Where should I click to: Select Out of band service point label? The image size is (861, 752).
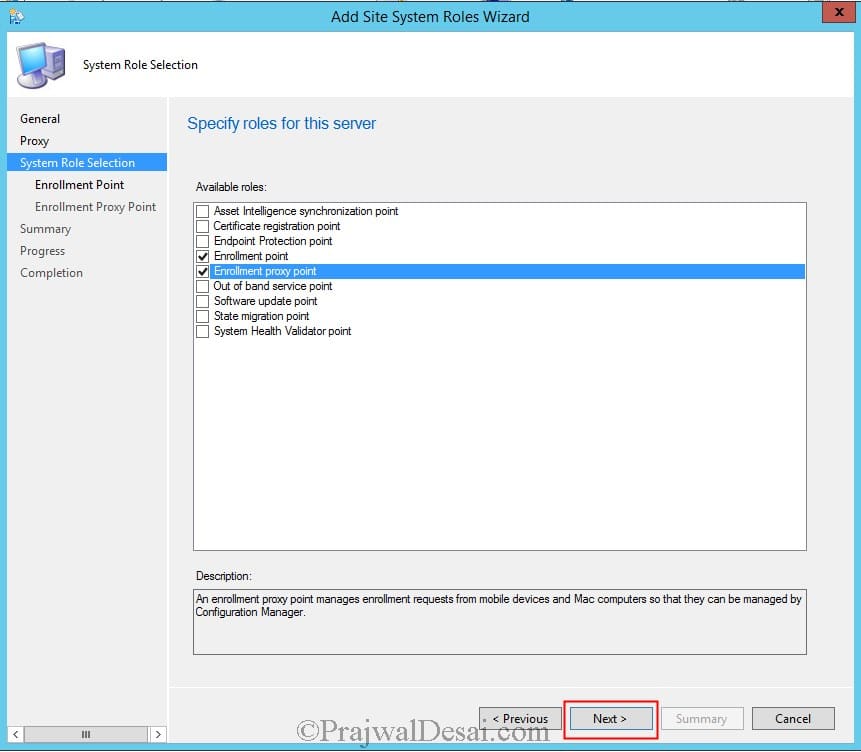pos(273,286)
